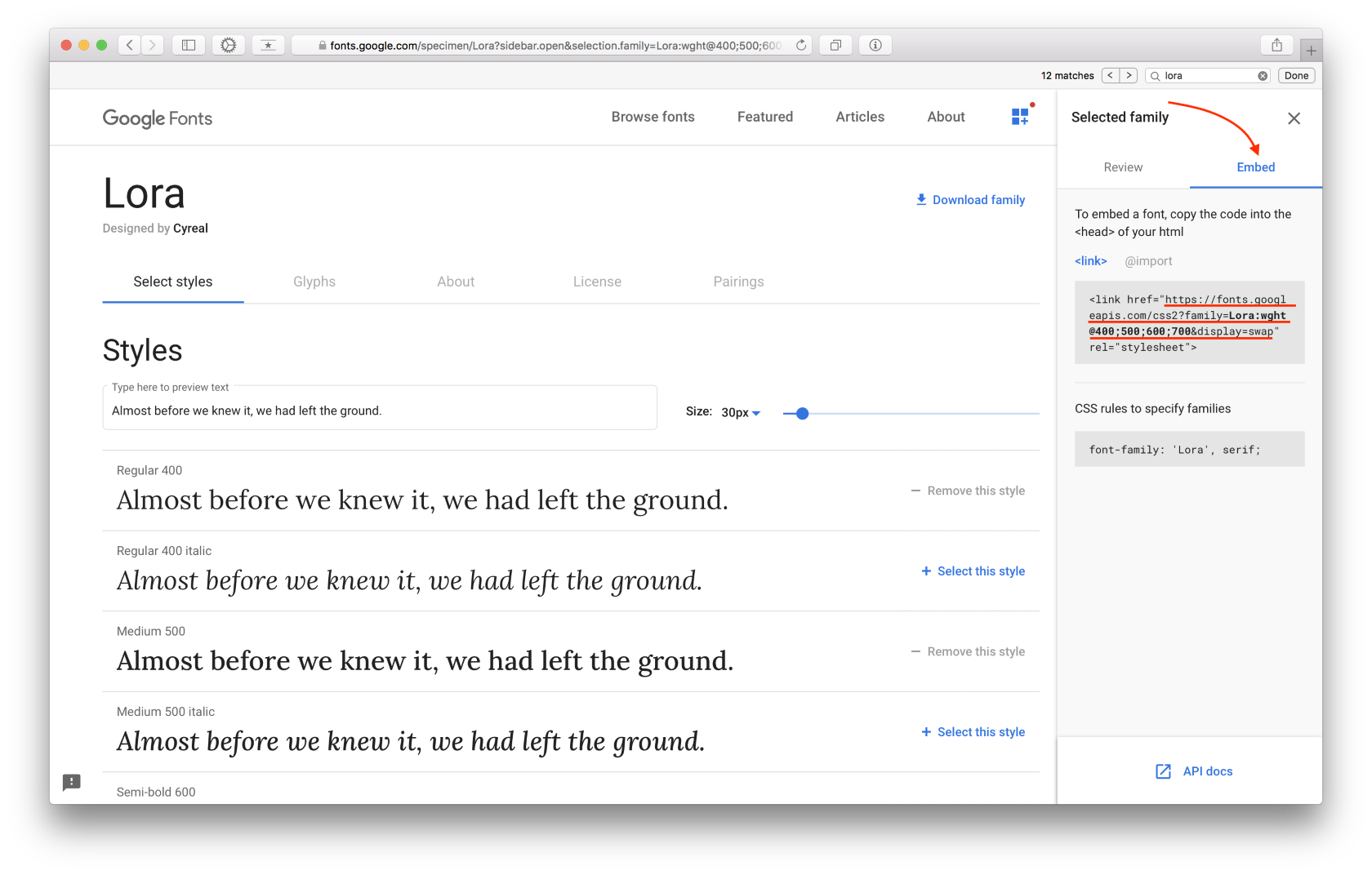Screen dimensions: 1372x875
Task: Click the Send feedback icon
Action: pos(72,783)
